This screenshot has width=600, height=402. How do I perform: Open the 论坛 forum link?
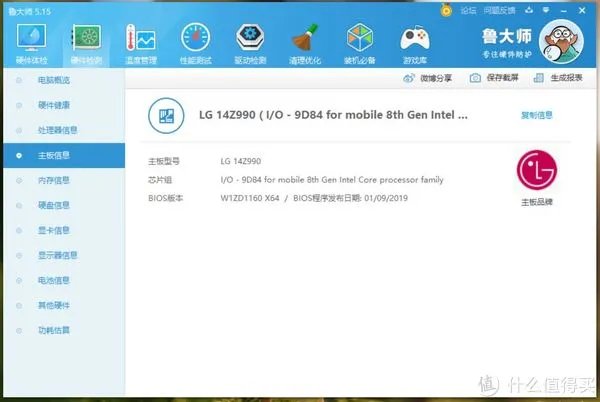468,11
